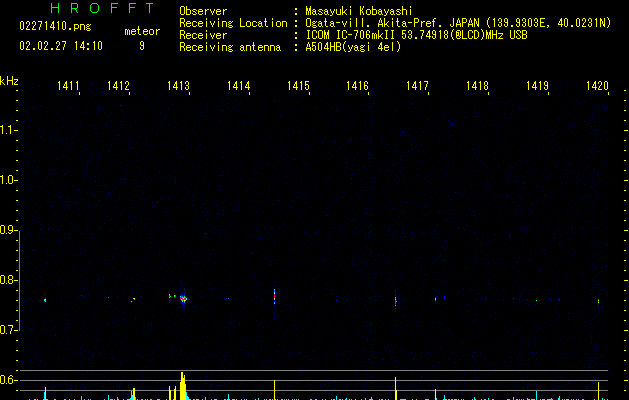Click the 0.7 kHz frequency label
The image size is (629, 400).
click(8, 330)
